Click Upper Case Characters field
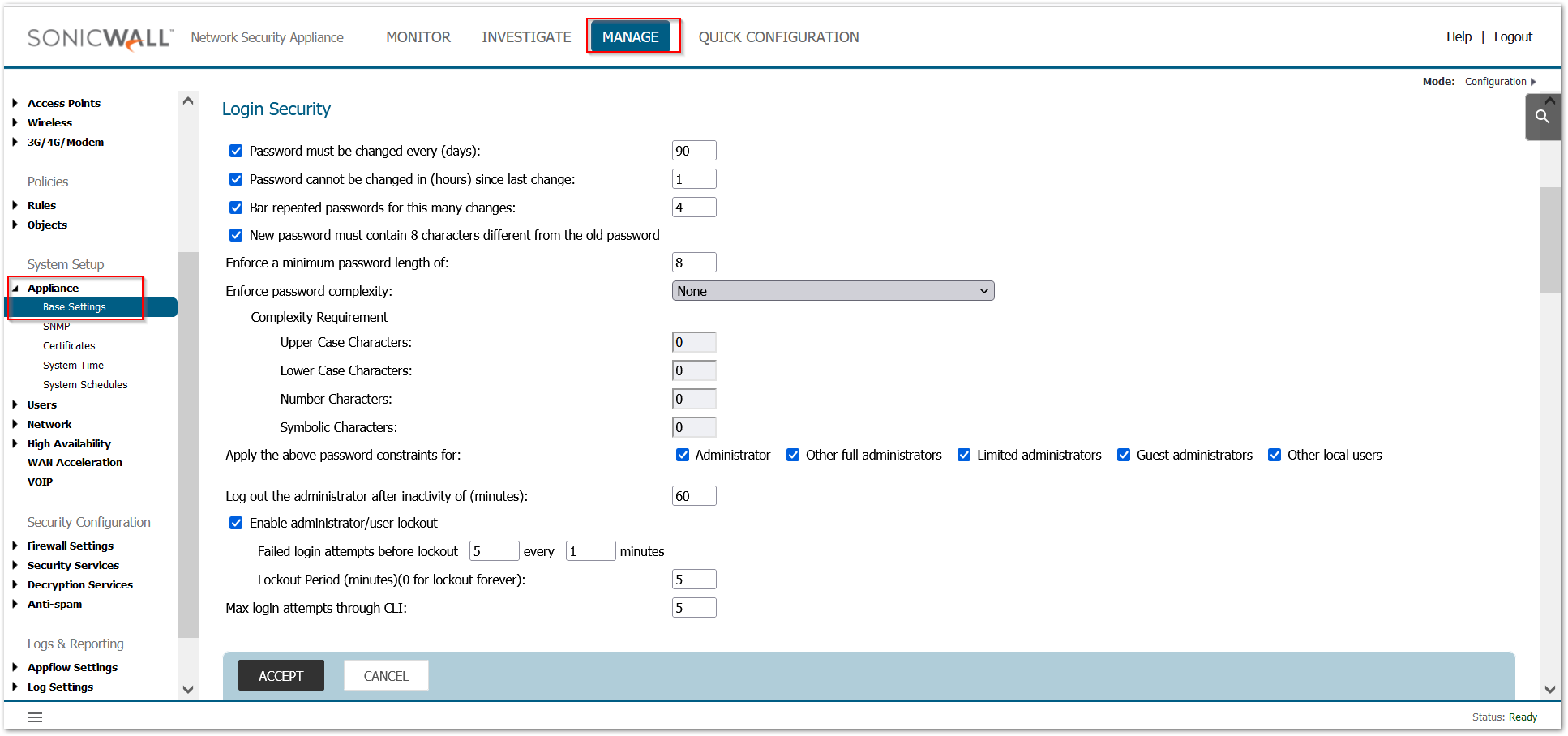Image resolution: width=1568 pixels, height=736 pixels. click(x=694, y=342)
